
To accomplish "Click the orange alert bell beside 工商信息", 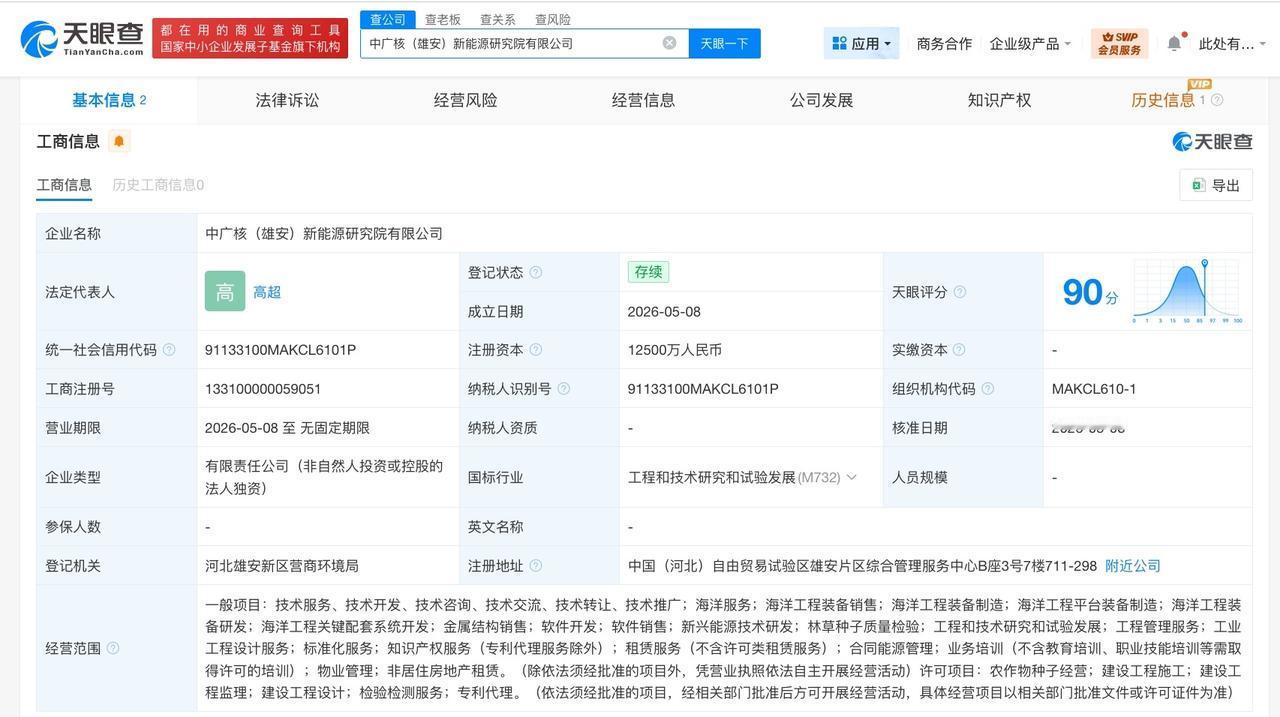I will (x=119, y=141).
